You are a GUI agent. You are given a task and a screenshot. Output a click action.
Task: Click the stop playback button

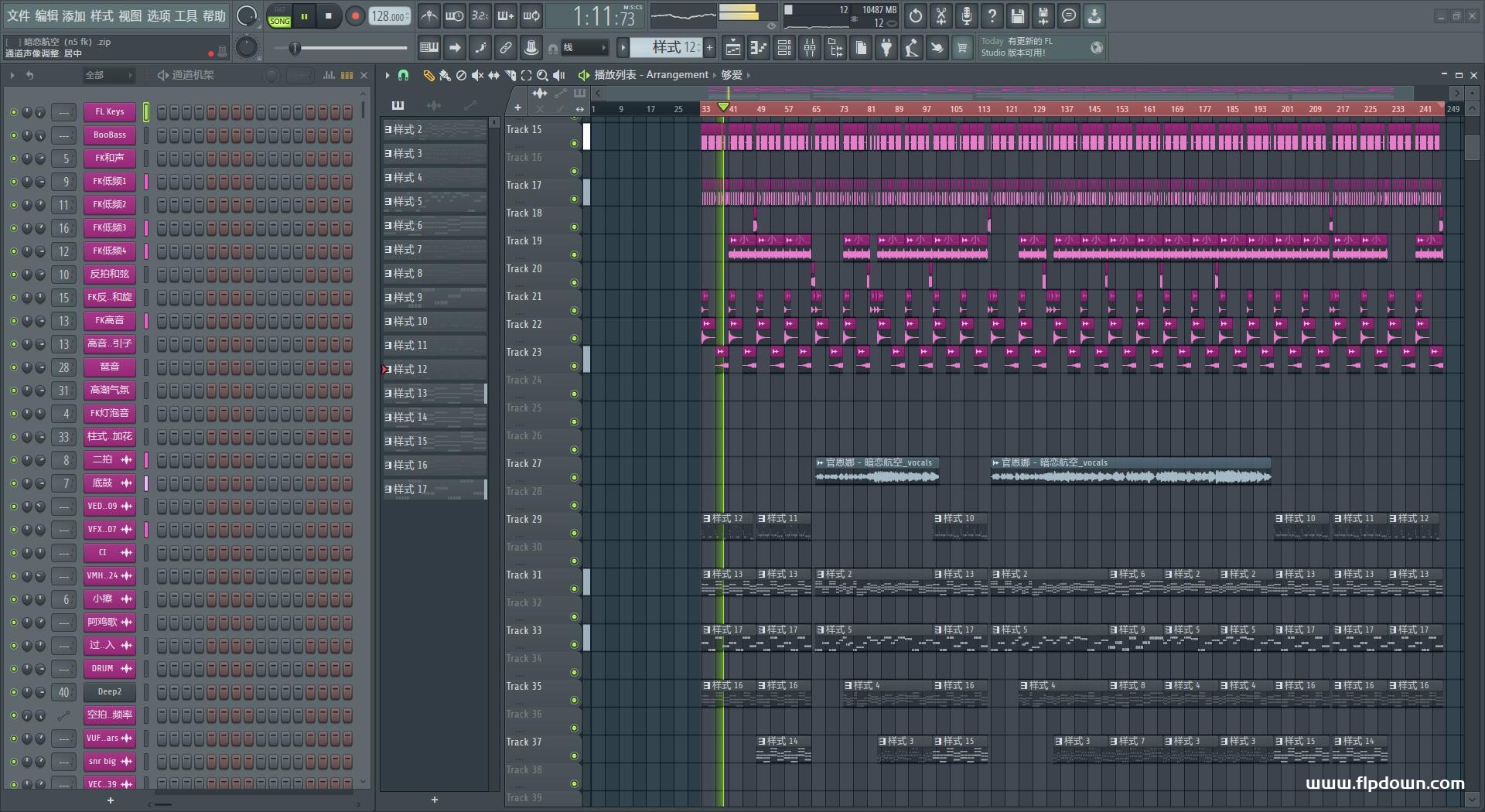[x=329, y=15]
